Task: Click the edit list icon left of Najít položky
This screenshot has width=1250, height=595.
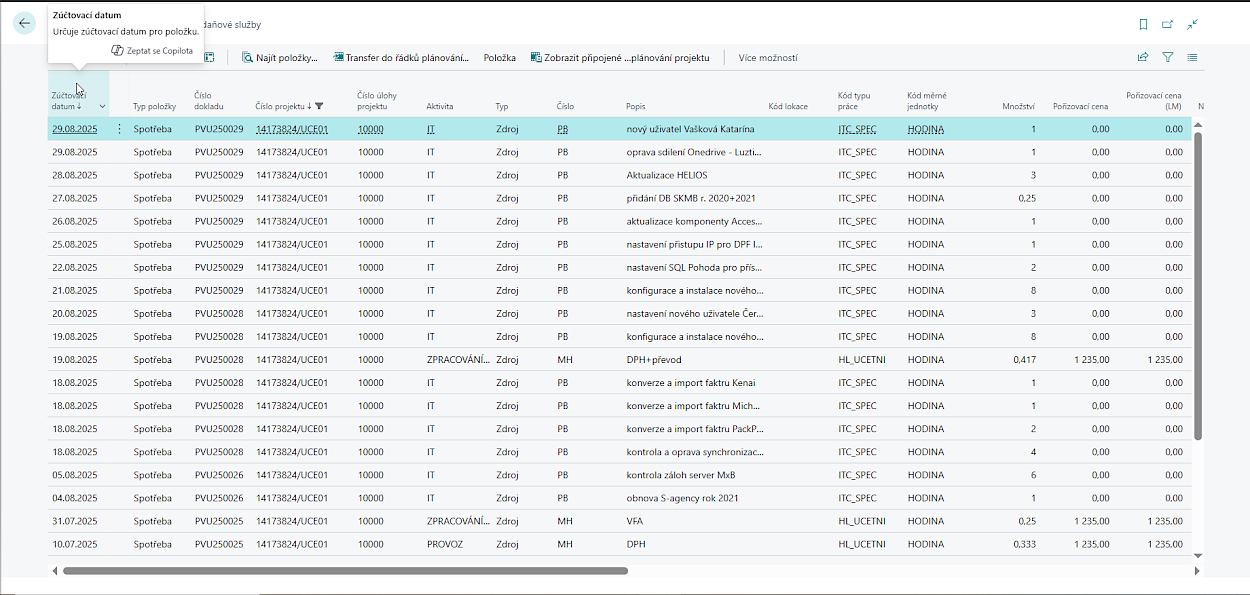Action: point(209,58)
